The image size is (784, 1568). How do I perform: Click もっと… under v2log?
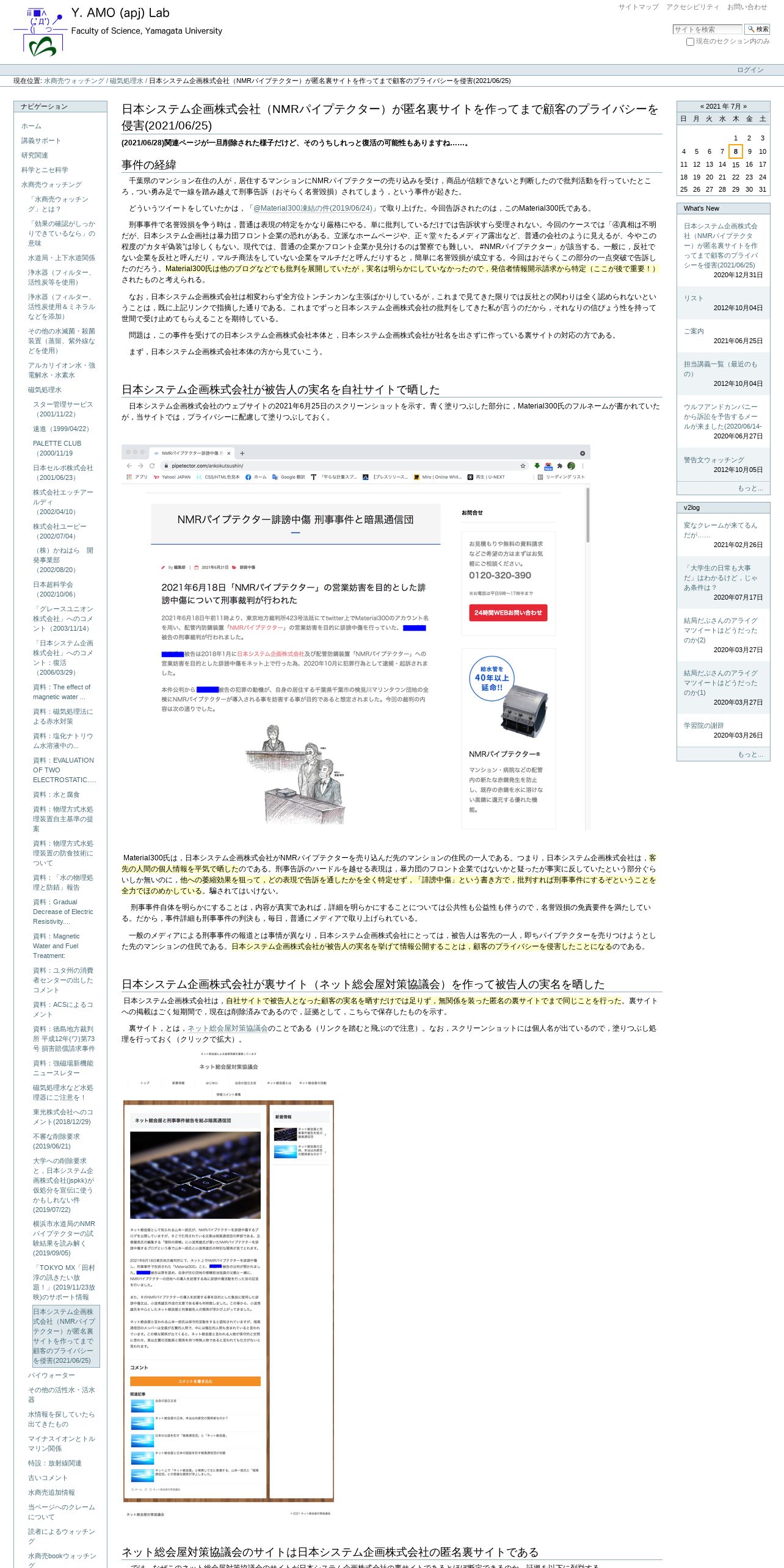click(x=750, y=755)
